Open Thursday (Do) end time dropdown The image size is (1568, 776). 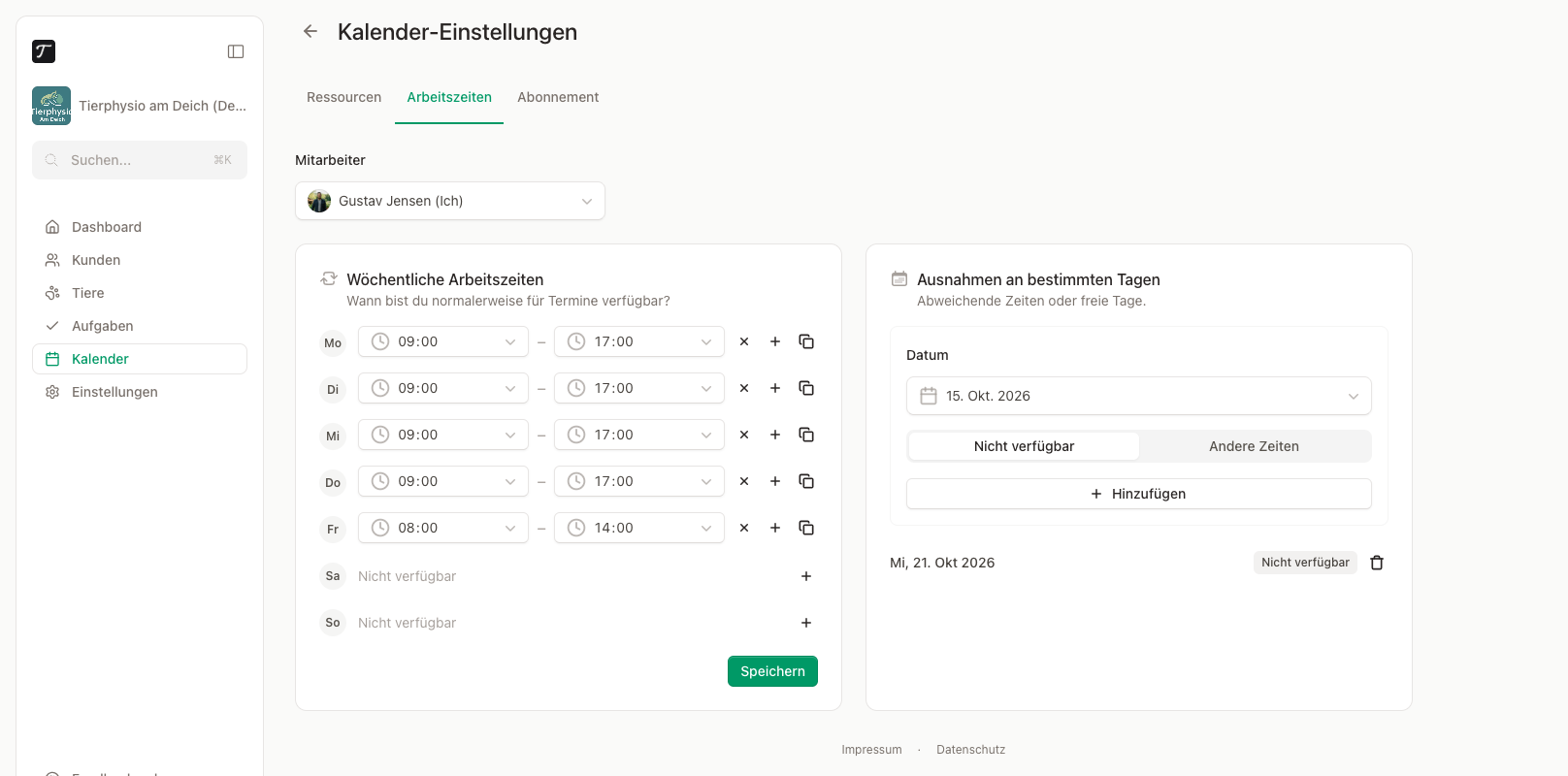click(x=639, y=481)
